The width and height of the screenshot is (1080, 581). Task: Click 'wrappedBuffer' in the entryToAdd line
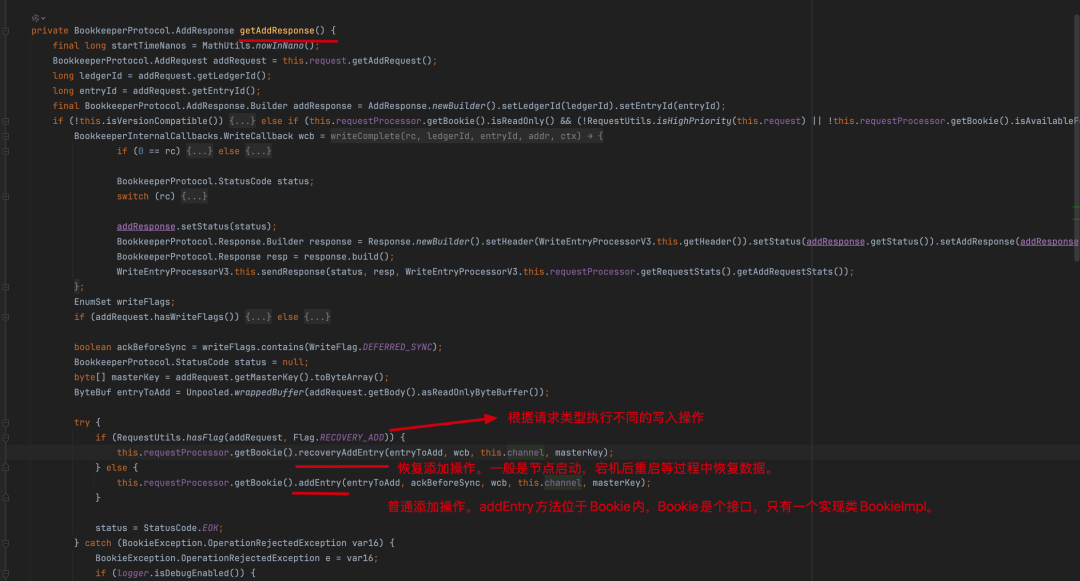[x=269, y=392]
